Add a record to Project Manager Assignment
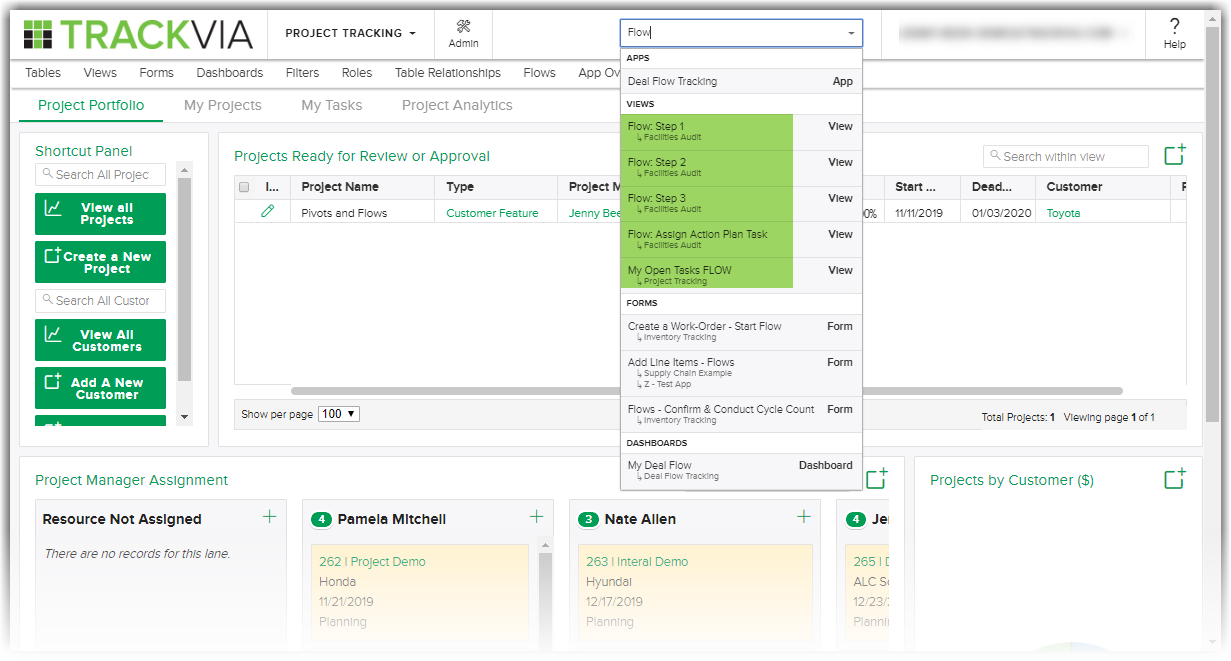1231x661 pixels. 876,479
